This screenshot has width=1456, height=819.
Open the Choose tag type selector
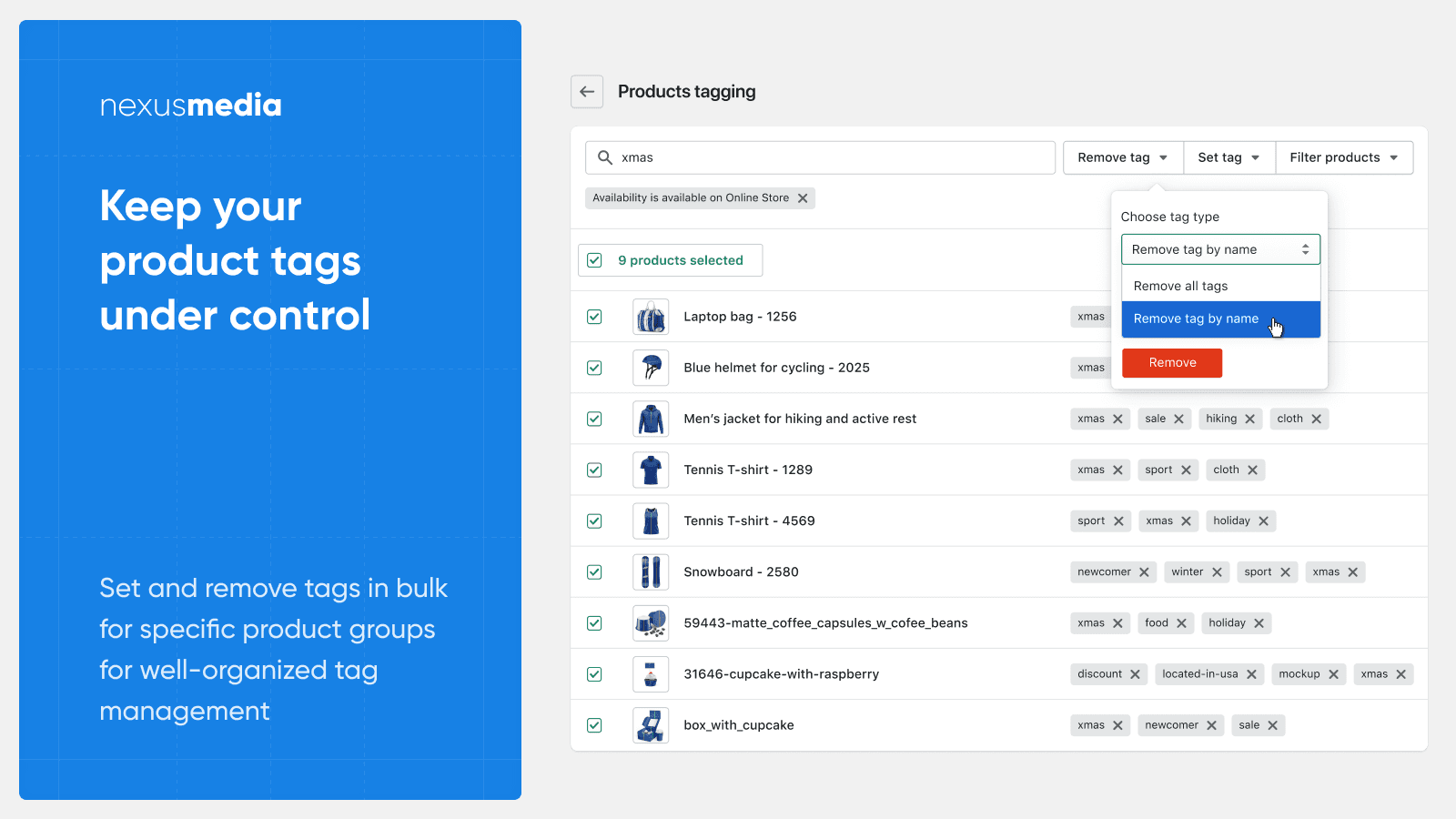1220,248
